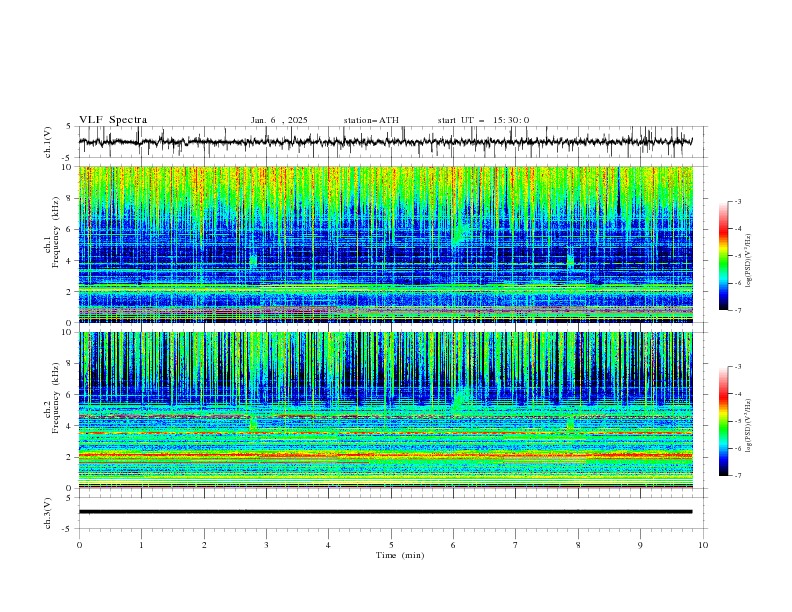Click the ch.1 spectrogram color scale bar
Image resolution: width=792 pixels, height=612 pixels.
tap(723, 256)
